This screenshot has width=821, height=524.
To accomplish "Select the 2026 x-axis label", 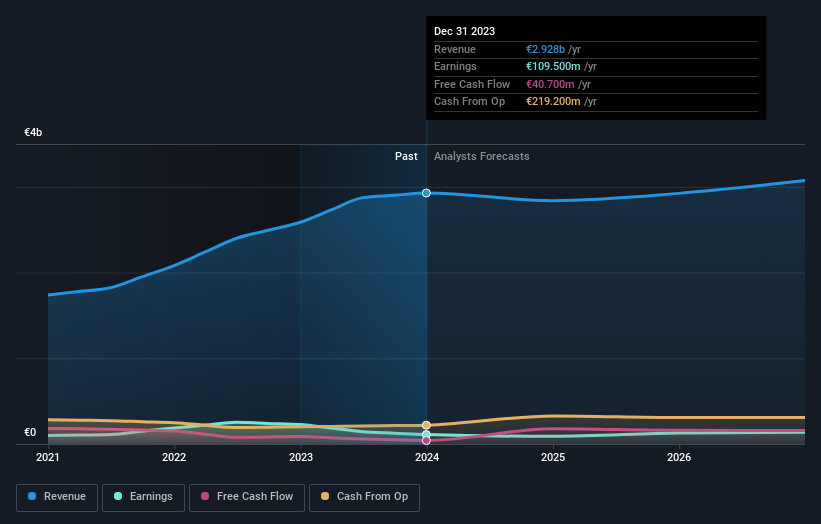I will tap(679, 458).
